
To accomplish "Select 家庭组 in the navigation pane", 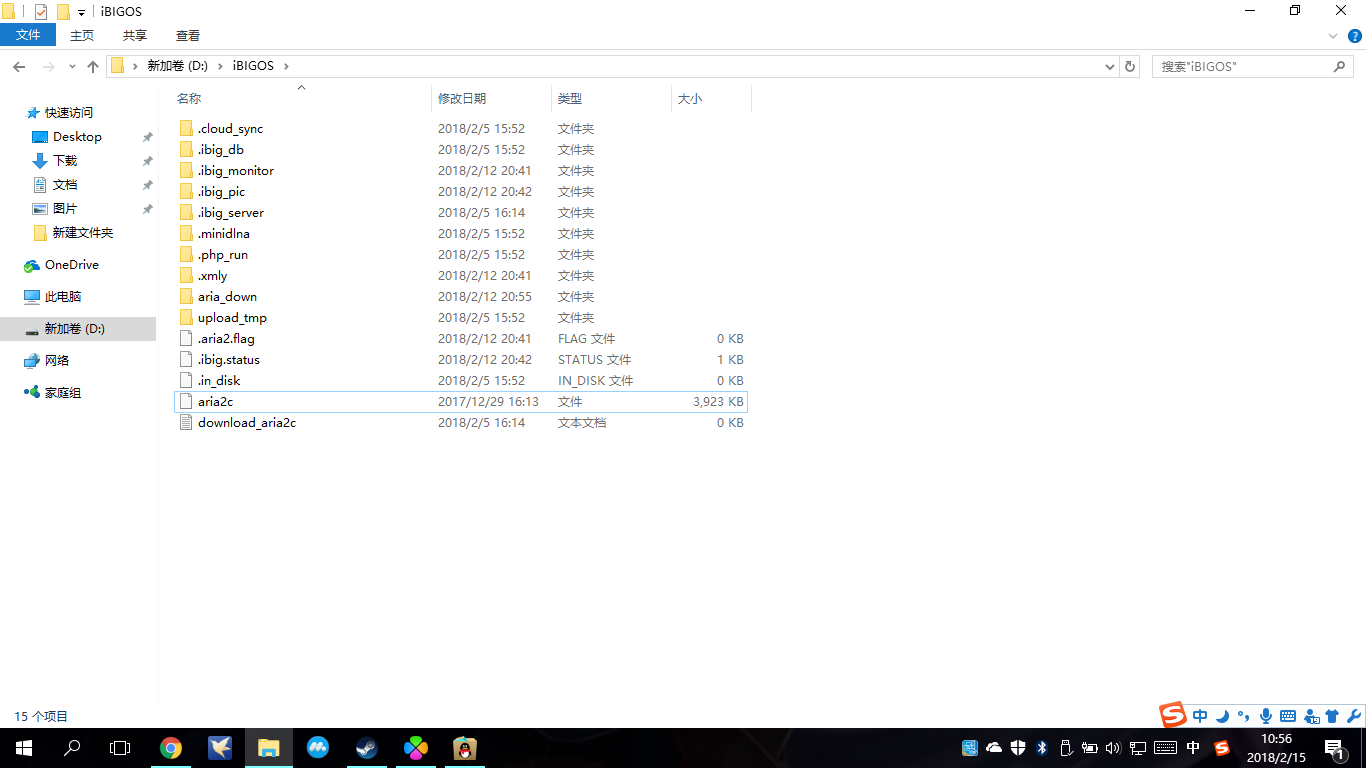I will 62,393.
